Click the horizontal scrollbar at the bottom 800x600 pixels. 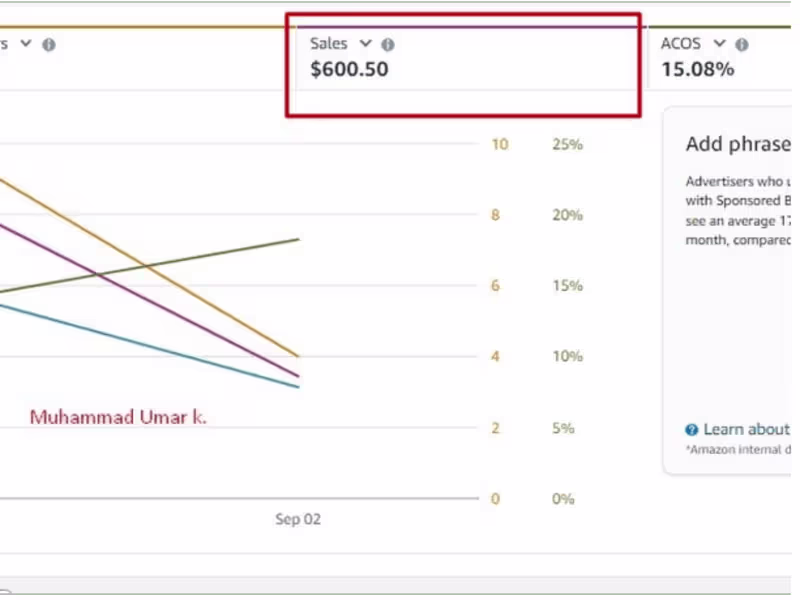(x=400, y=586)
